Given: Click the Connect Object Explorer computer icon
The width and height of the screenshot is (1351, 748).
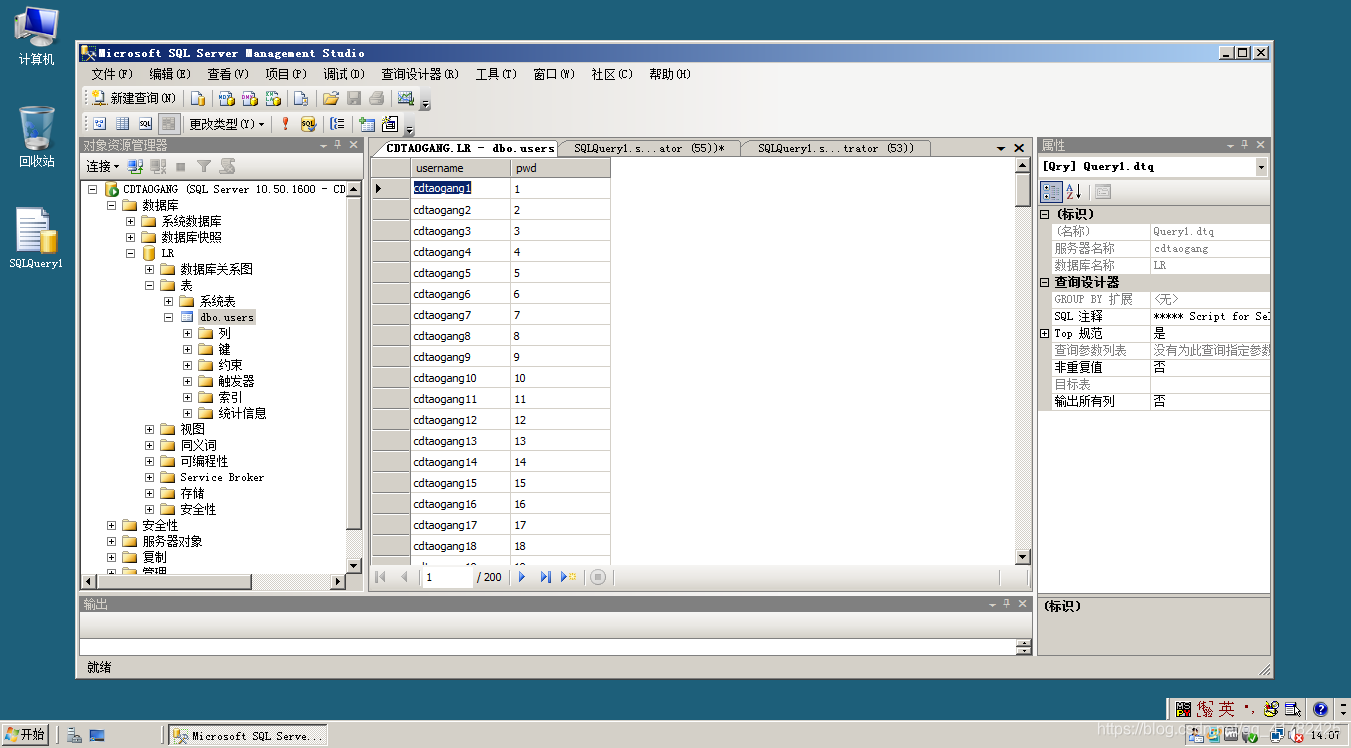Looking at the screenshot, I should click(135, 166).
